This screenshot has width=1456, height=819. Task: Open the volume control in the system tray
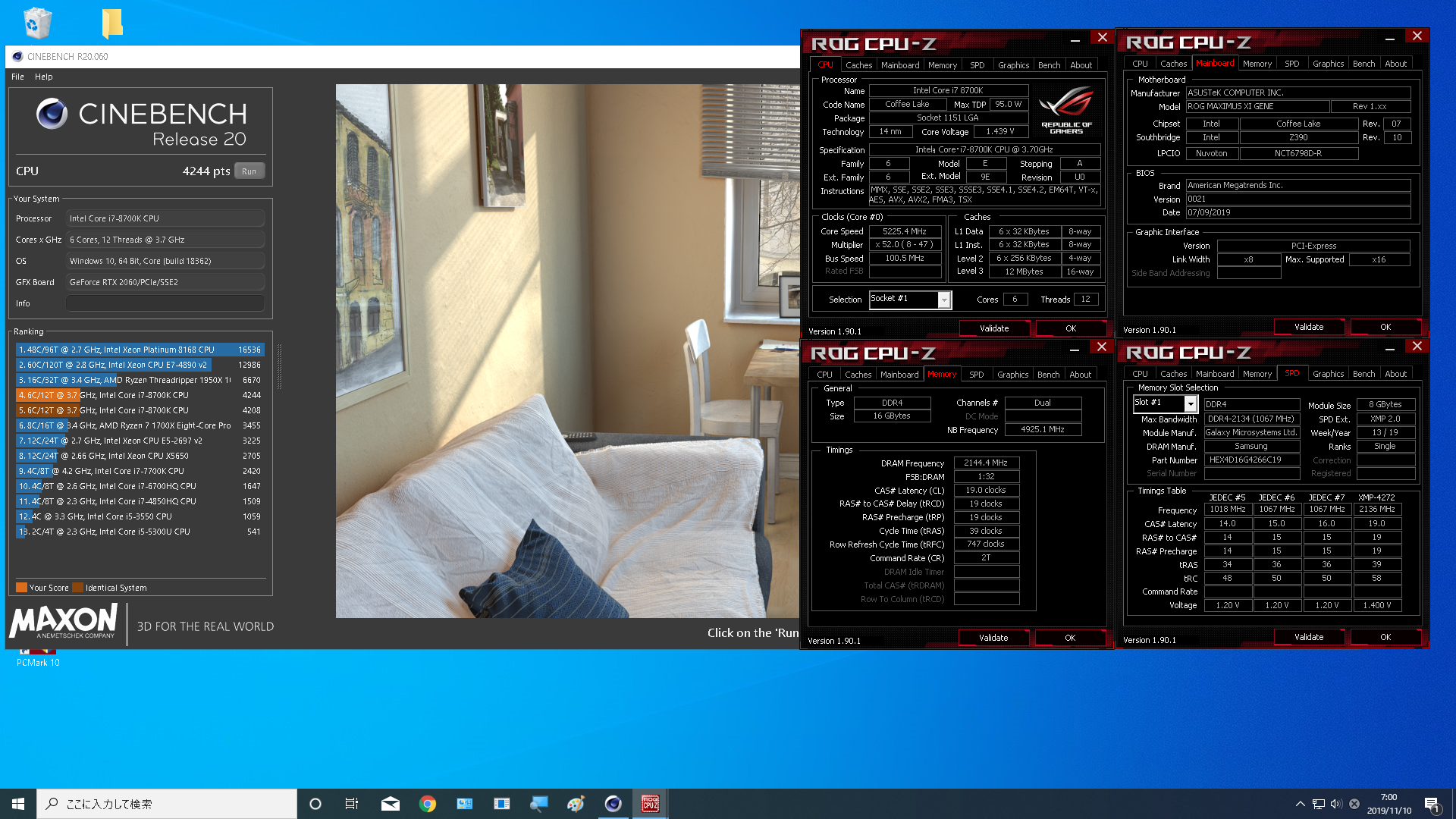(x=1336, y=804)
